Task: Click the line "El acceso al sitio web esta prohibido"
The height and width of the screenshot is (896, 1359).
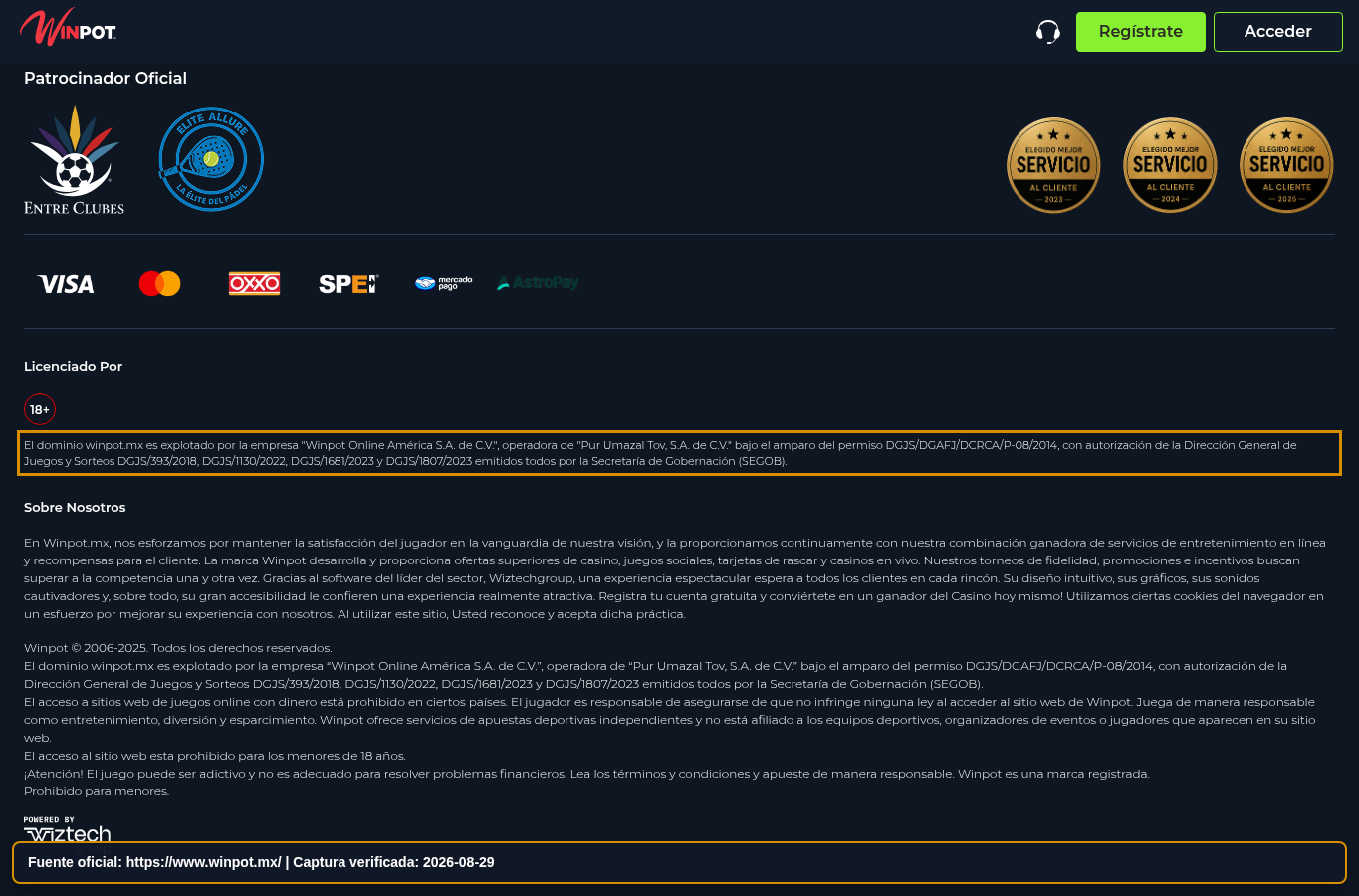Action: 215,756
